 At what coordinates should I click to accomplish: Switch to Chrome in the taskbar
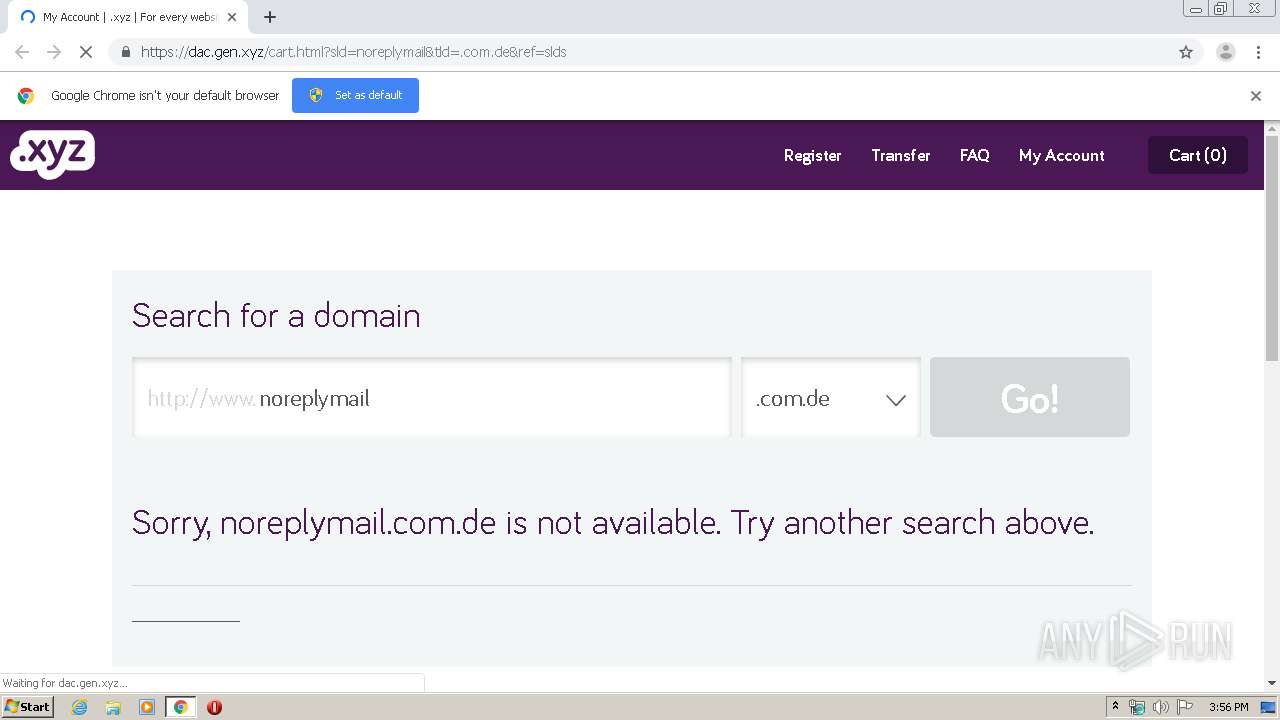coord(180,707)
